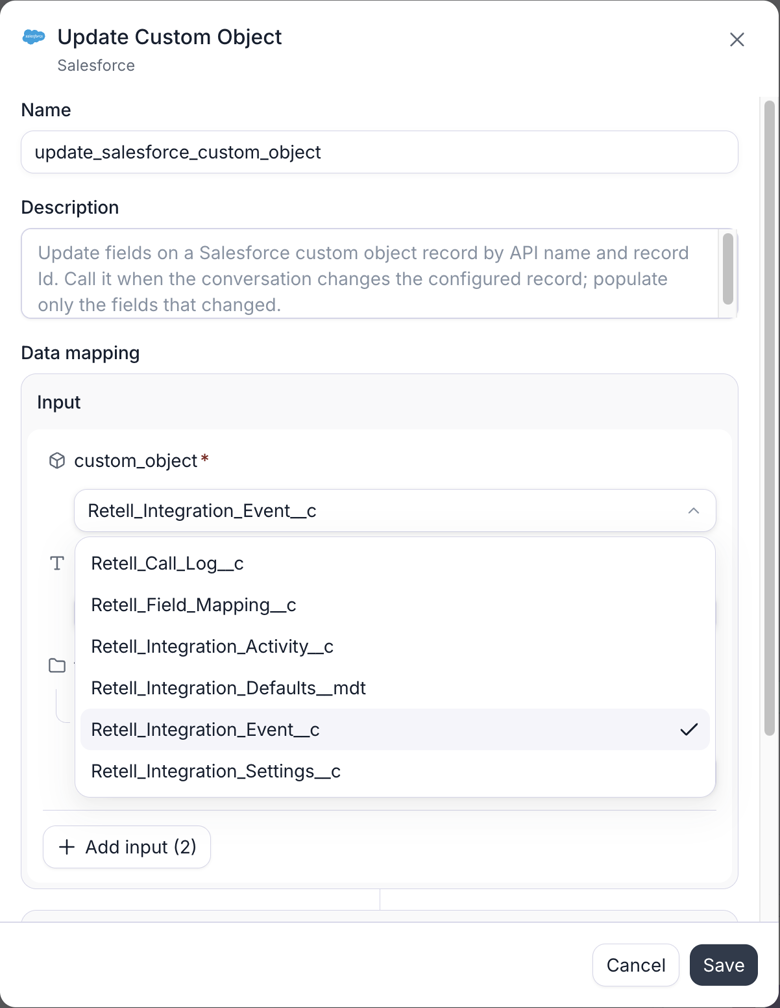Screen dimensions: 780x1008
Task: Pick Retell_Integration_Settings__c option
Action: (395, 771)
